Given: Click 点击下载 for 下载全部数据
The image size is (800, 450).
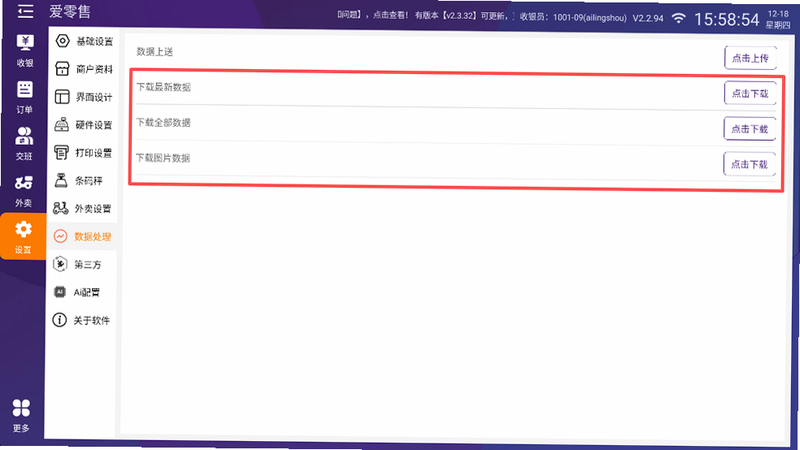Looking at the screenshot, I should point(749,129).
